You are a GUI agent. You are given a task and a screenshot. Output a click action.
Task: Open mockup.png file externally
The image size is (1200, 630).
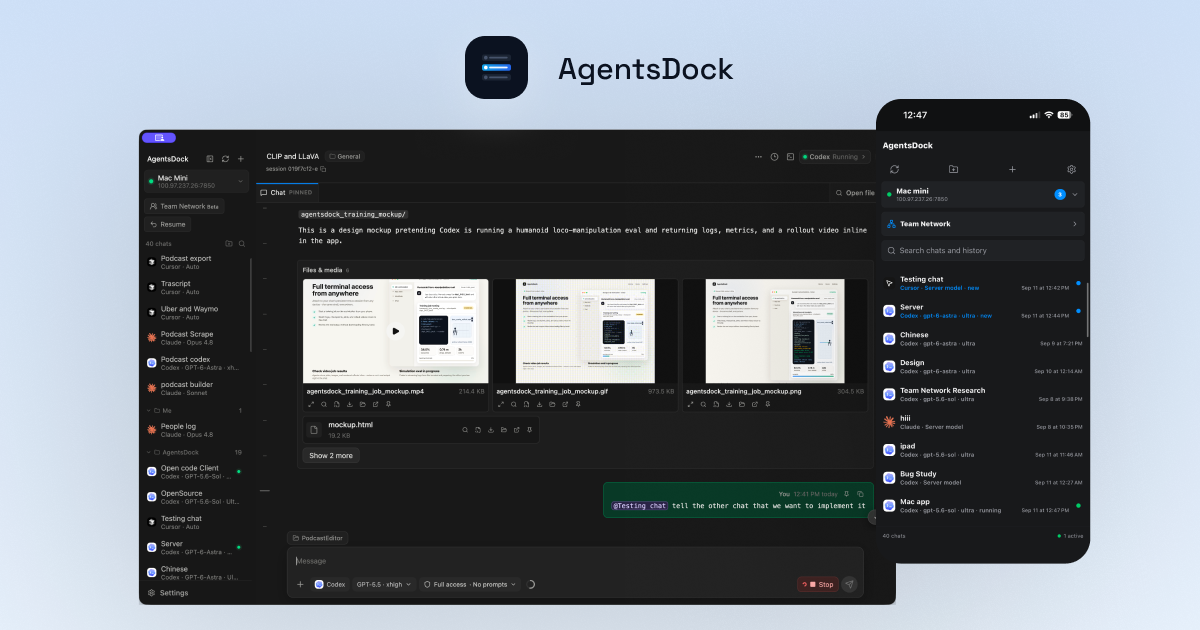[x=755, y=404]
